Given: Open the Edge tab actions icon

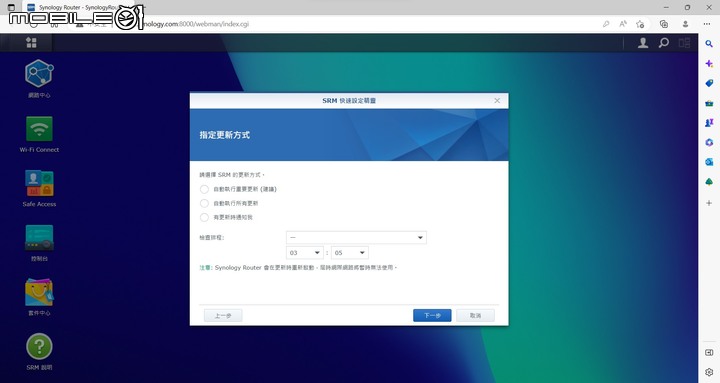Looking at the screenshot, I should click(x=11, y=7).
